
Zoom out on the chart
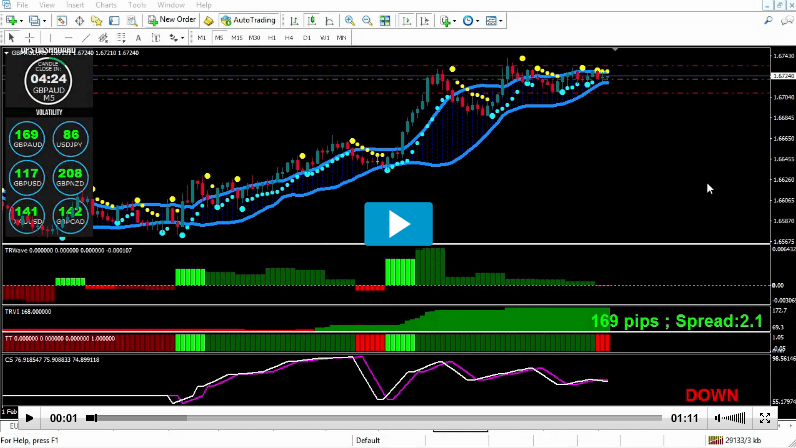(367, 21)
